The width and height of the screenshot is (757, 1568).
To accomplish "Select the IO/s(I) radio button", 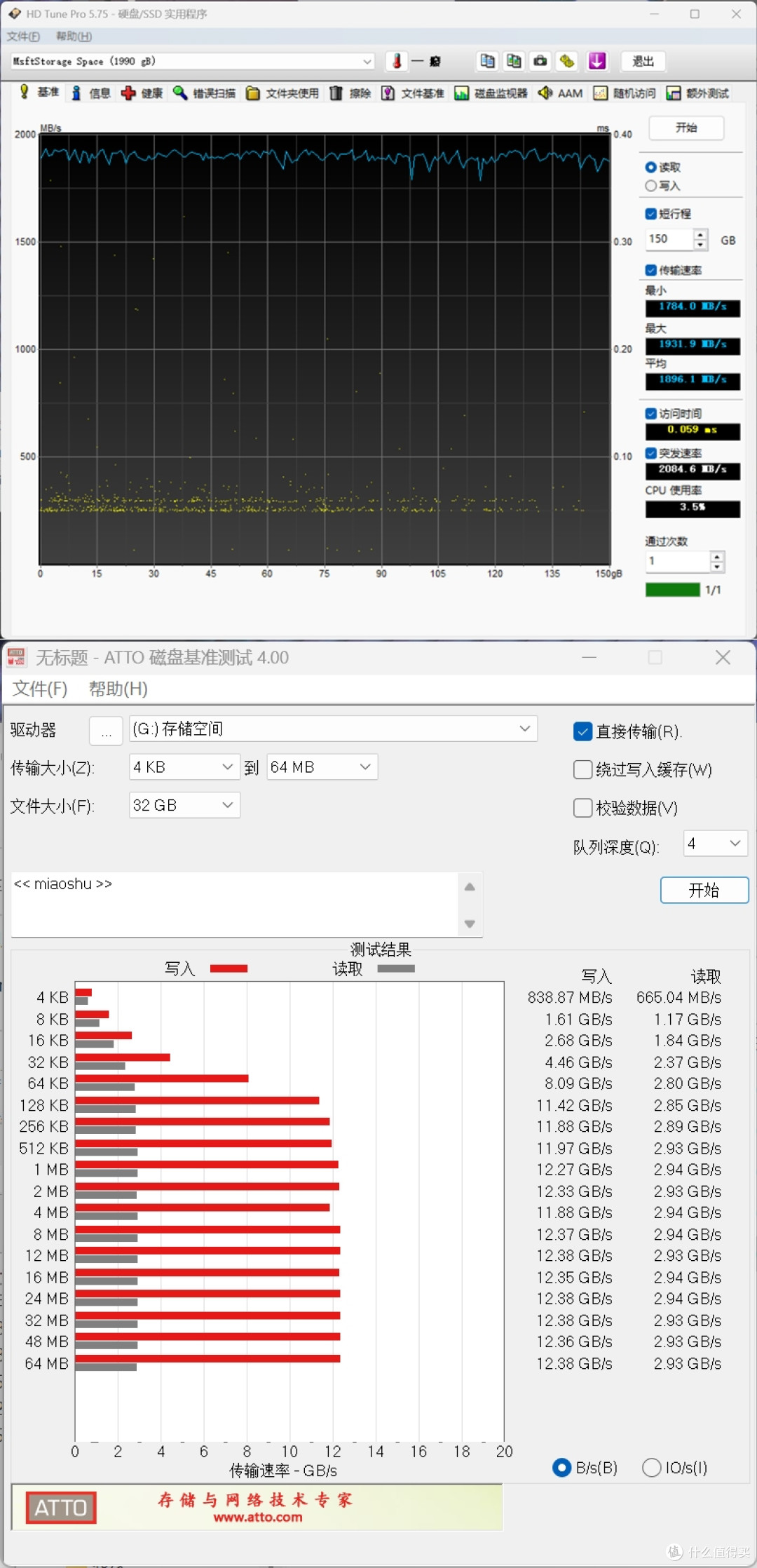I will [x=652, y=1467].
